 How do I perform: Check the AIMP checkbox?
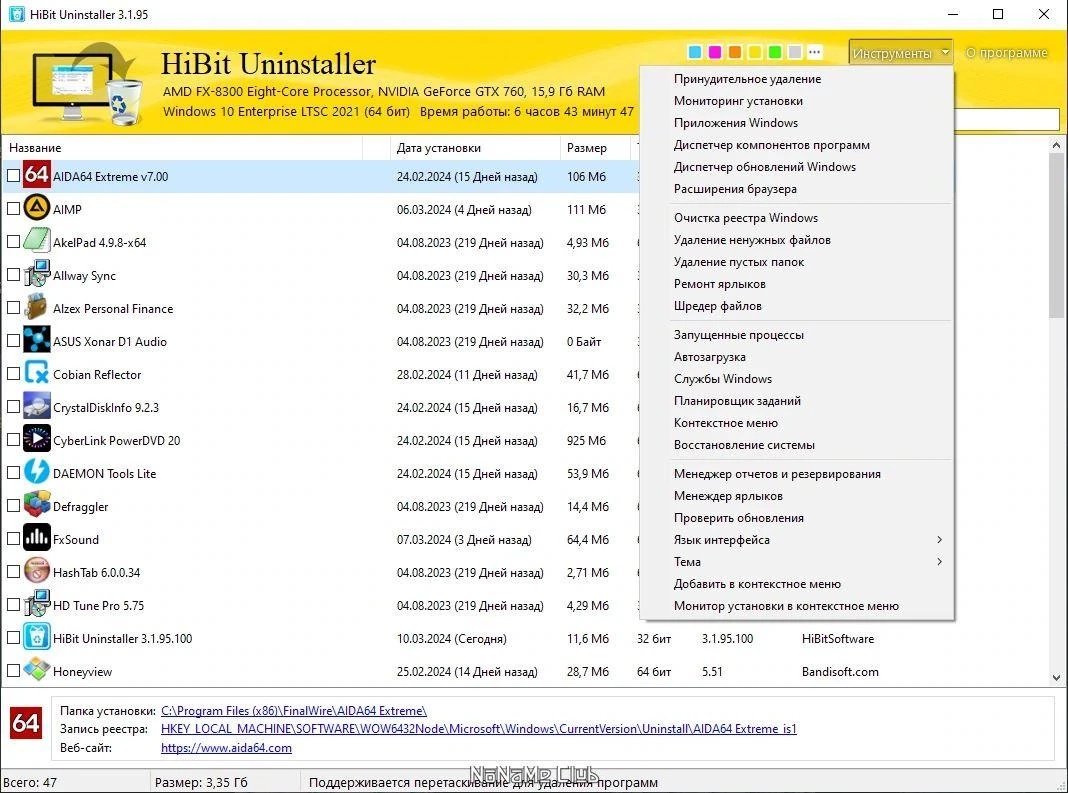coord(13,208)
